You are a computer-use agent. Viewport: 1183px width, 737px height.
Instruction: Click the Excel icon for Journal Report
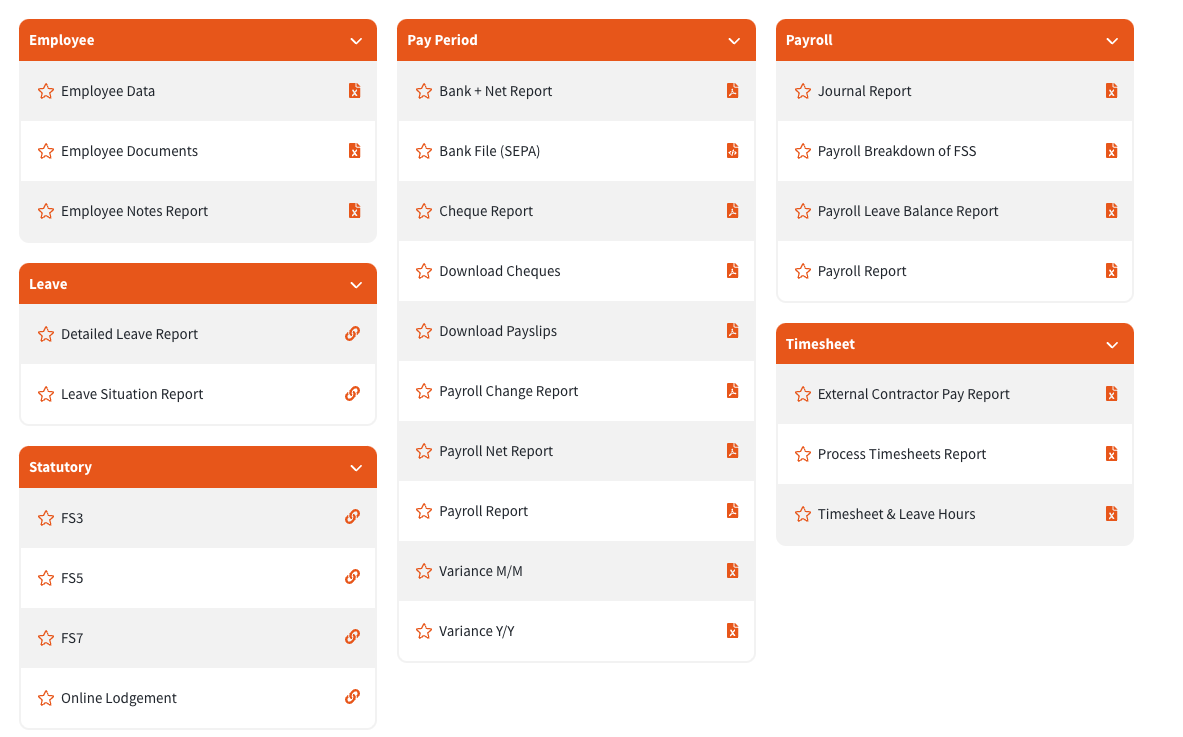pyautogui.click(x=1111, y=91)
